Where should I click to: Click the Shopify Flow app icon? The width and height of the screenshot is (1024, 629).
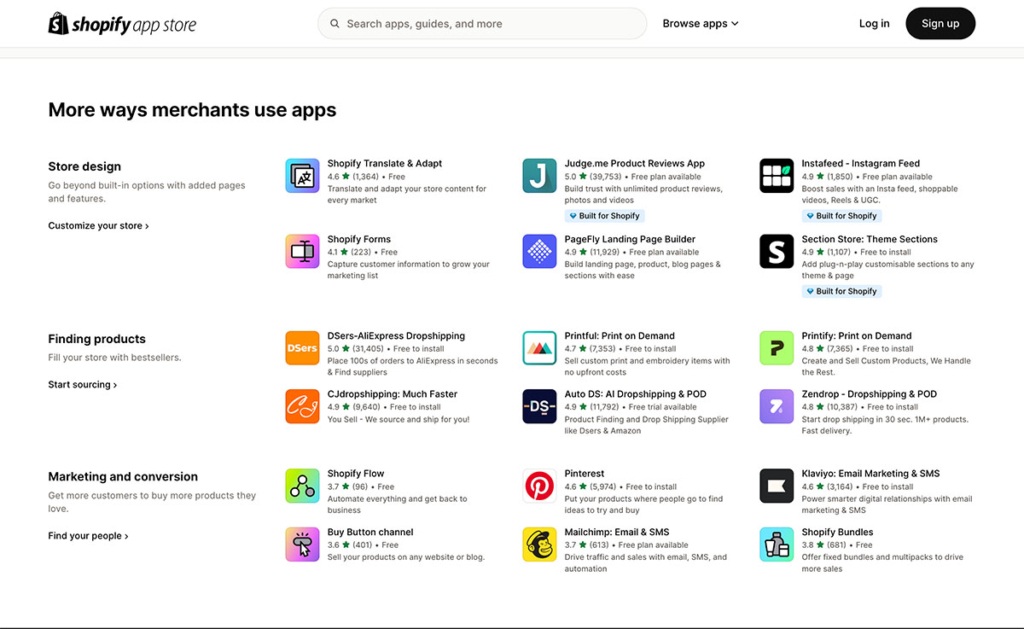tap(302, 486)
